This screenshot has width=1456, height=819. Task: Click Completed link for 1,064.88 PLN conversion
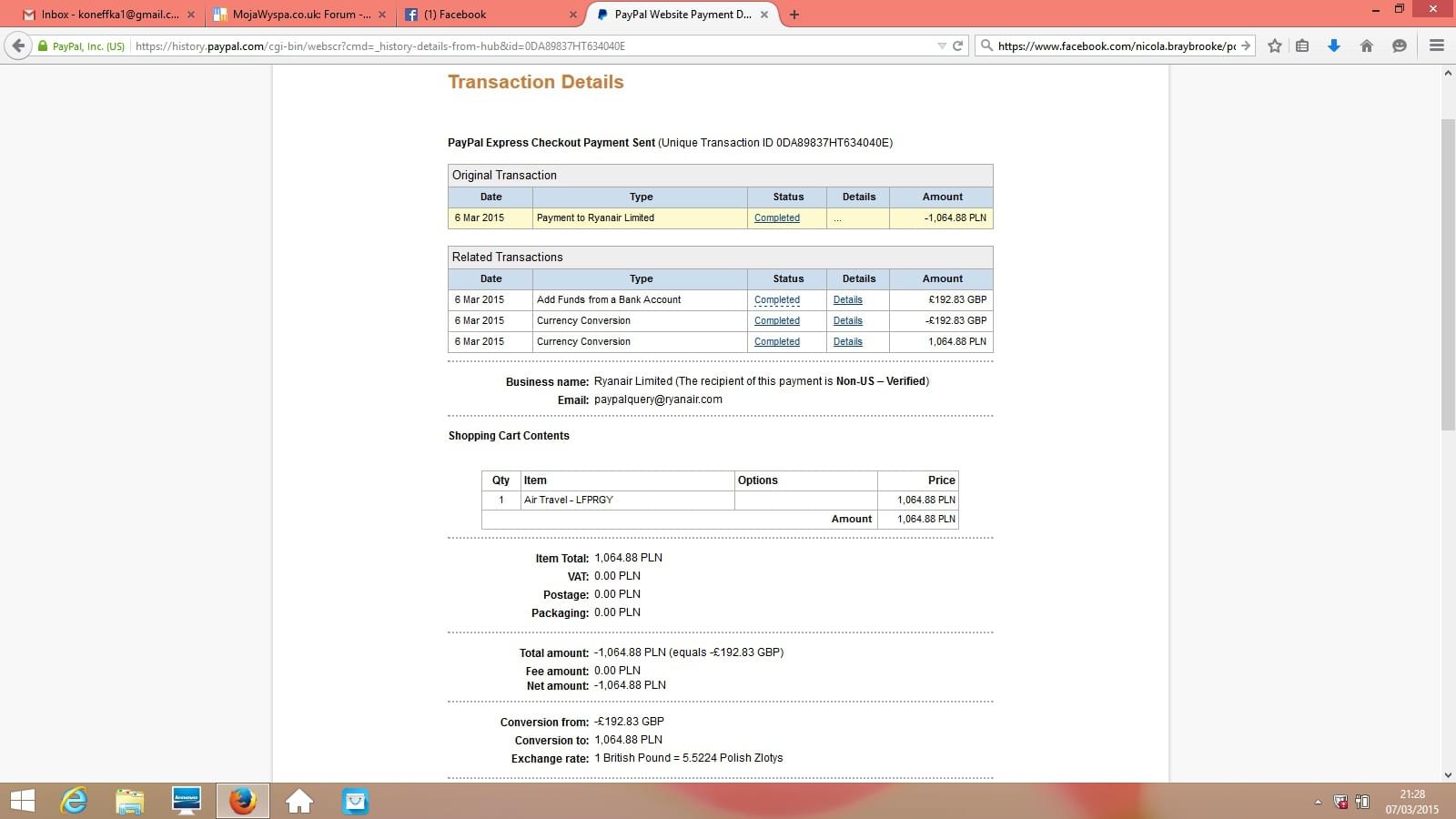777,342
